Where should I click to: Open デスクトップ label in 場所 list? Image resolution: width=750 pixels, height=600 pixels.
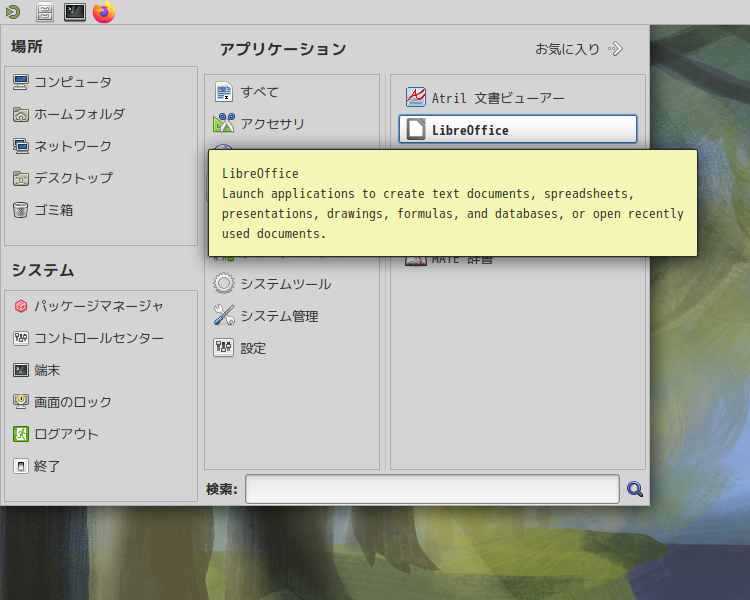coord(73,178)
